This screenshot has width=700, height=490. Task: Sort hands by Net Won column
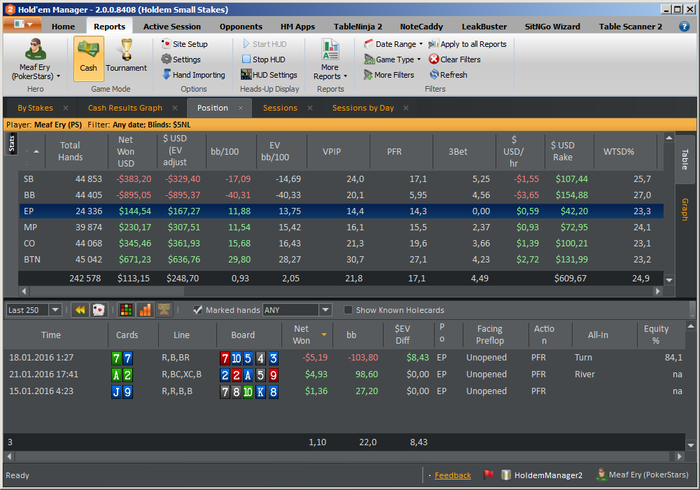[307, 334]
